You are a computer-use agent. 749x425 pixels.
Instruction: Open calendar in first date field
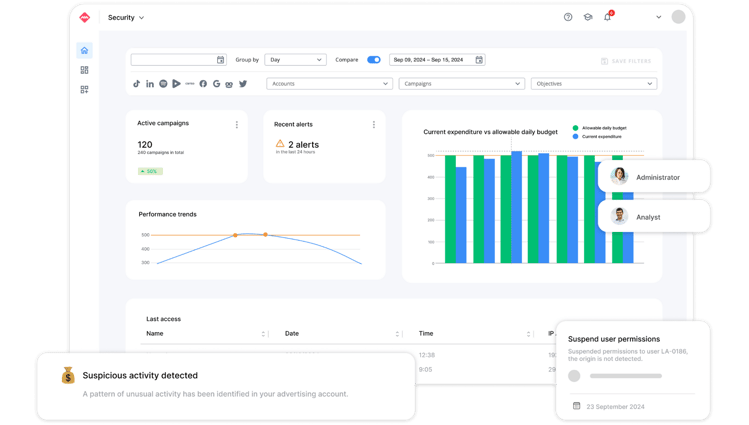(x=220, y=60)
